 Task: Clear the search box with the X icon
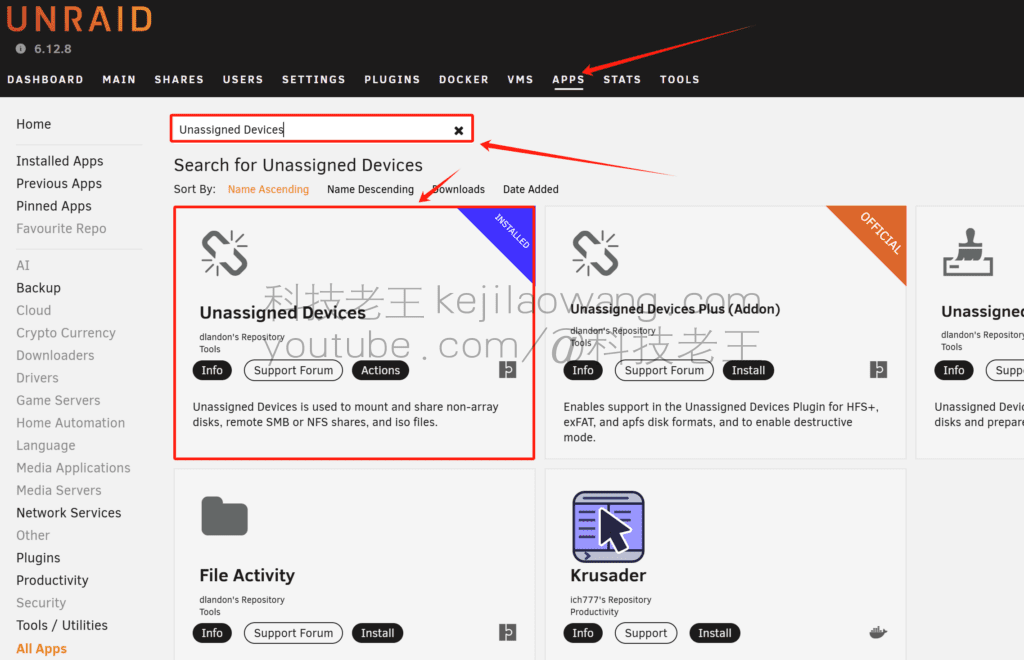pyautogui.click(x=458, y=131)
